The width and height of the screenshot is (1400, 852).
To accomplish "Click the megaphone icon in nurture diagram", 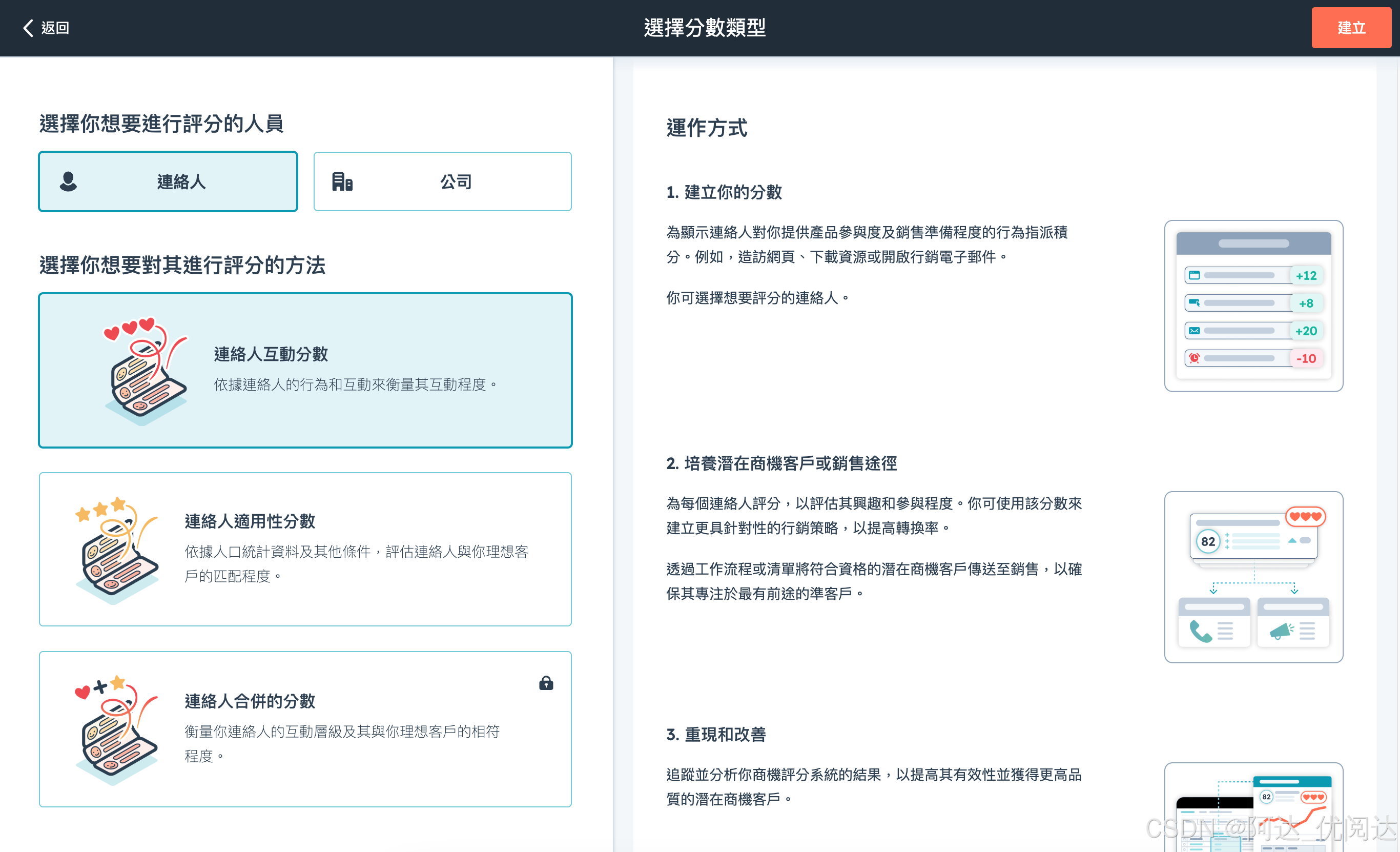I will click(x=1281, y=631).
